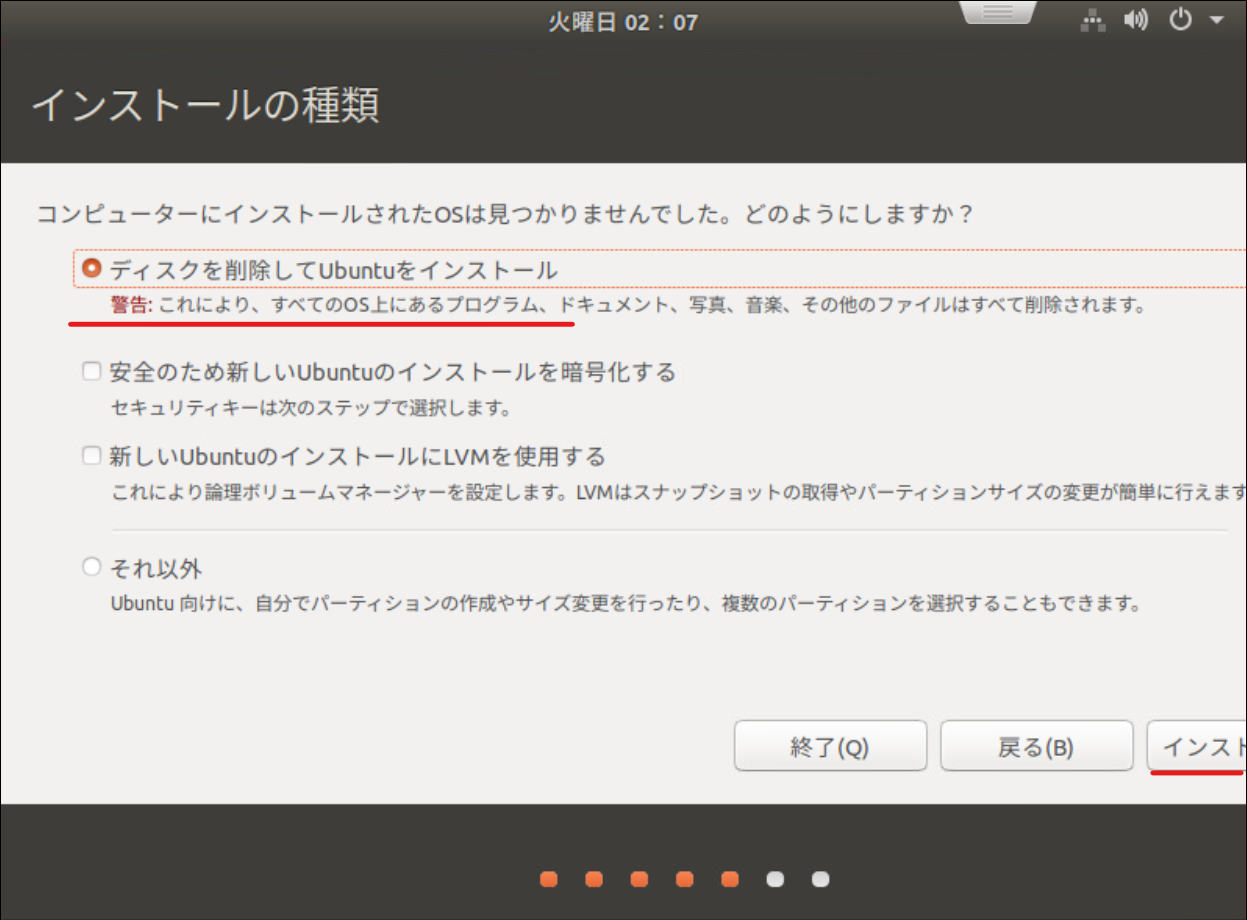Select "ディスクを削除してUbuntuをインストール" radio option
The height and width of the screenshot is (920, 1247).
tap(92, 269)
